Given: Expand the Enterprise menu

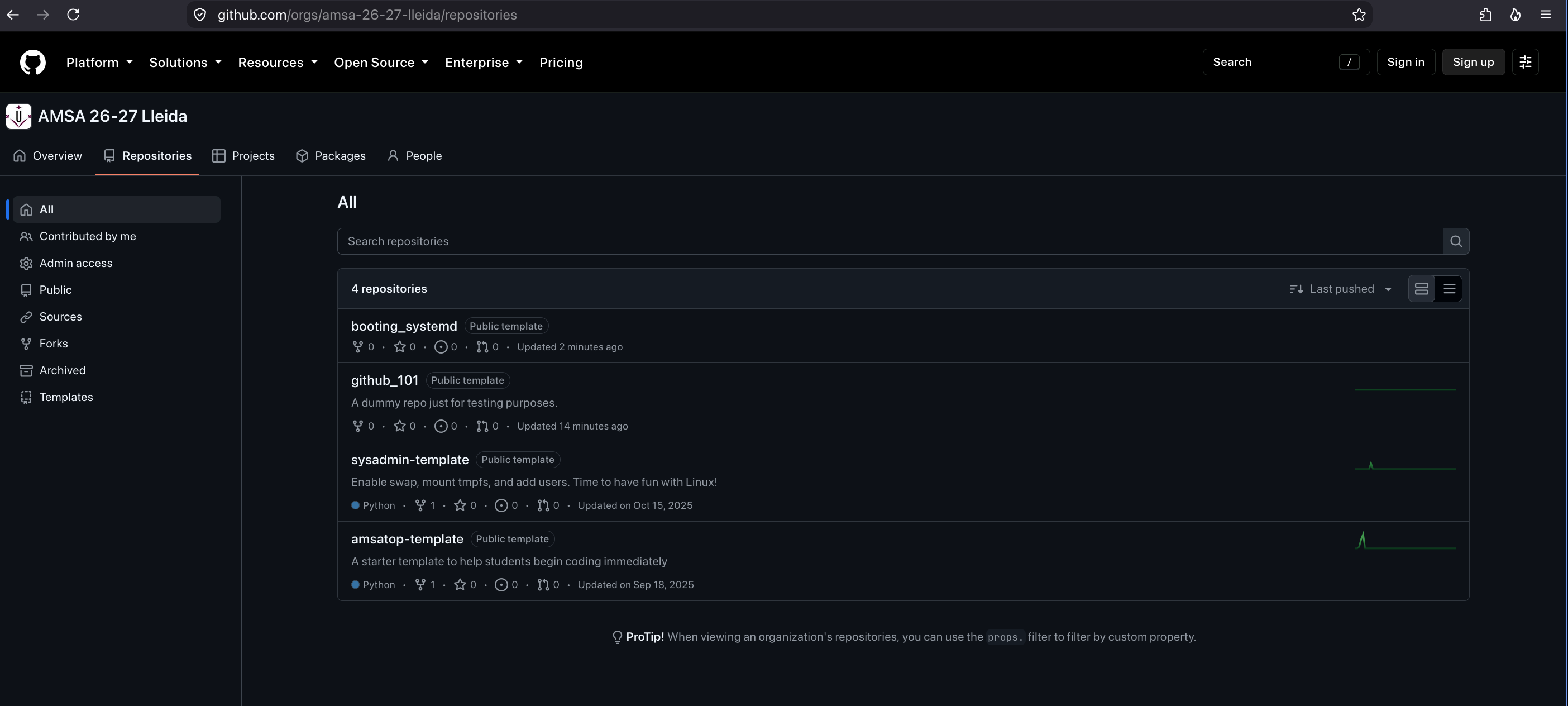Looking at the screenshot, I should pyautogui.click(x=484, y=62).
